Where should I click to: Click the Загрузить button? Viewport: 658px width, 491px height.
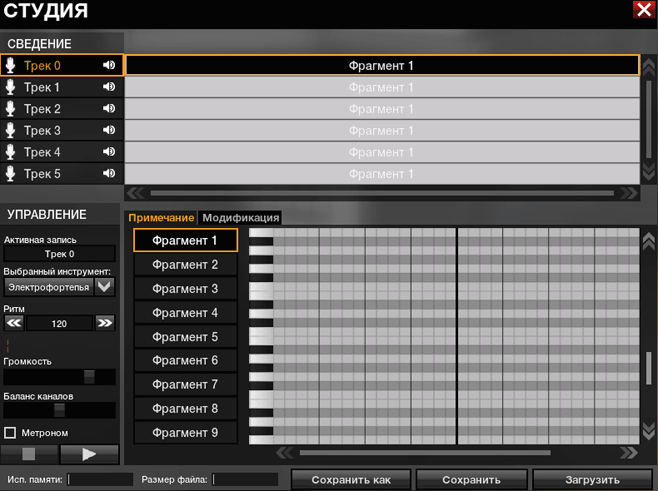[592, 480]
